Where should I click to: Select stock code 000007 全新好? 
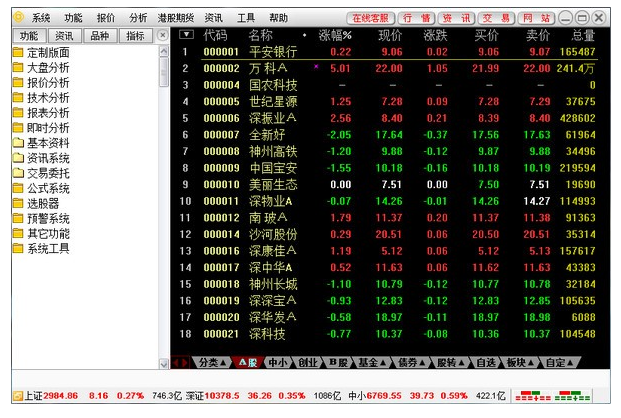[x=386, y=135]
